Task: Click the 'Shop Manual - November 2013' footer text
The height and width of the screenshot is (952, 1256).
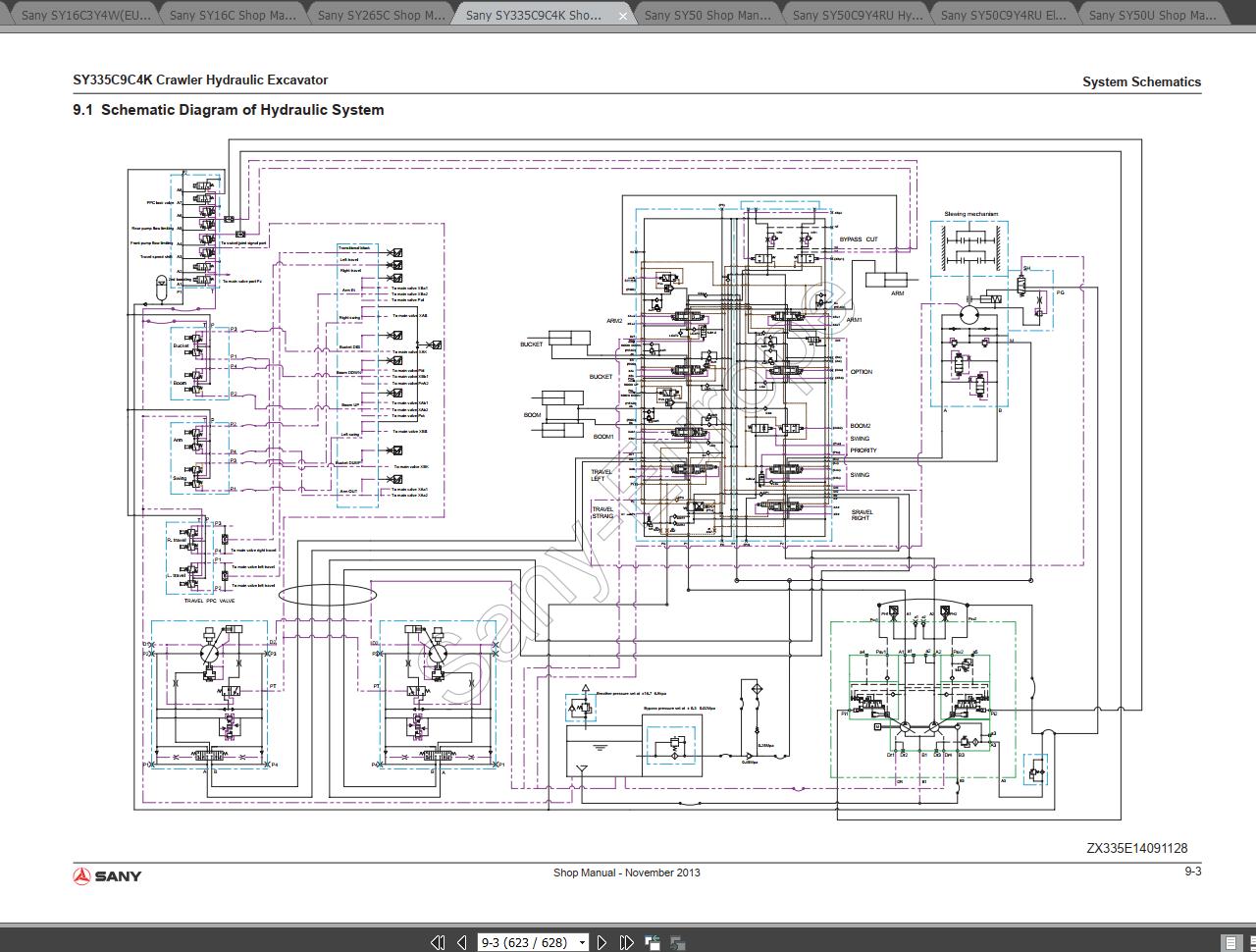Action: [627, 873]
